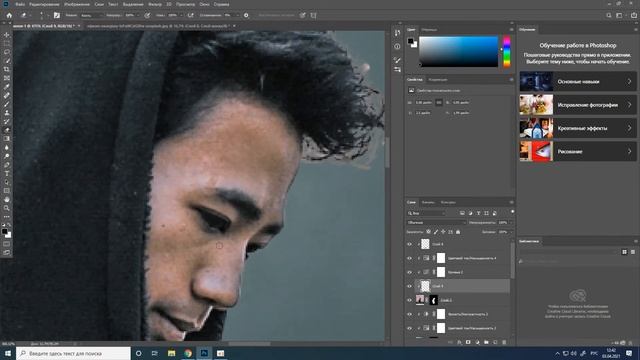The width and height of the screenshot is (640, 360).
Task: Select the Blur tool
Action: coord(7,147)
